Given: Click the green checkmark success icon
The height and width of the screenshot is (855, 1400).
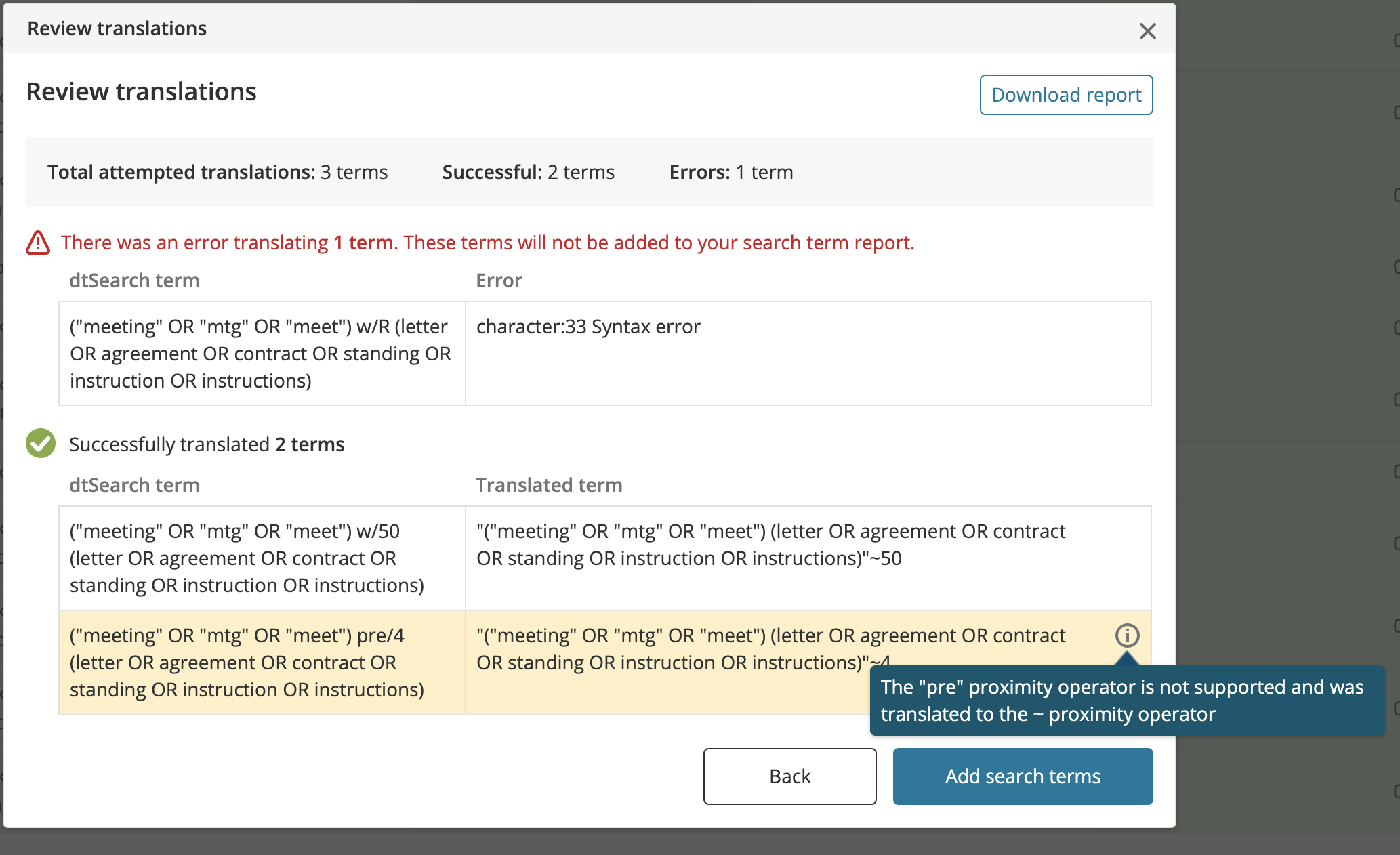Looking at the screenshot, I should click(x=40, y=443).
